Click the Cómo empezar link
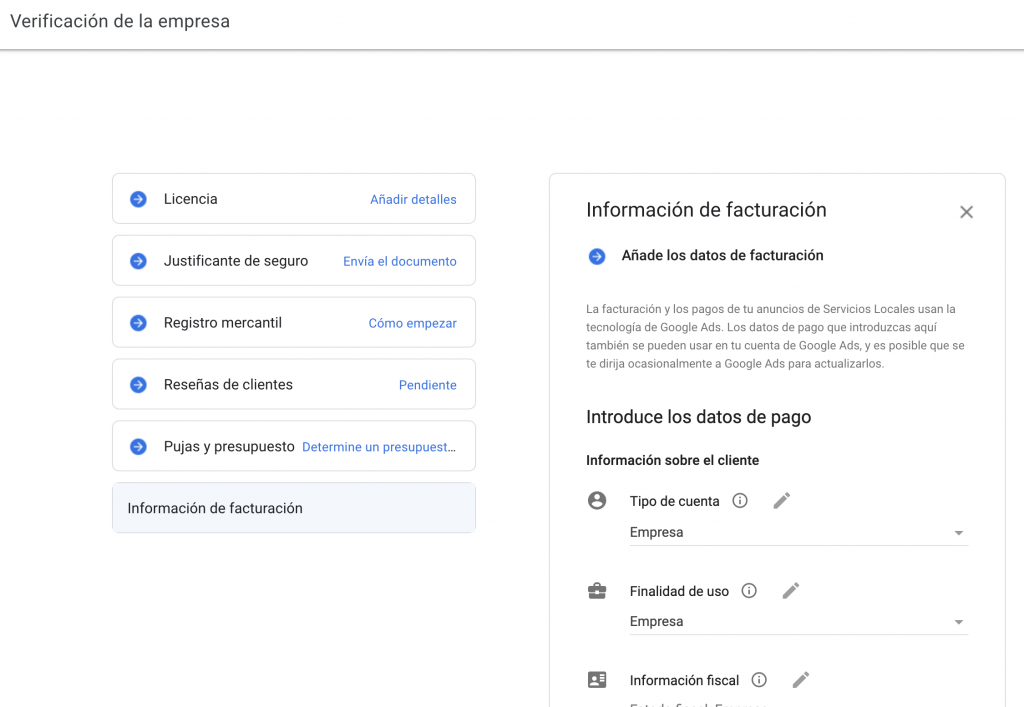The height and width of the screenshot is (707, 1024). click(x=412, y=323)
